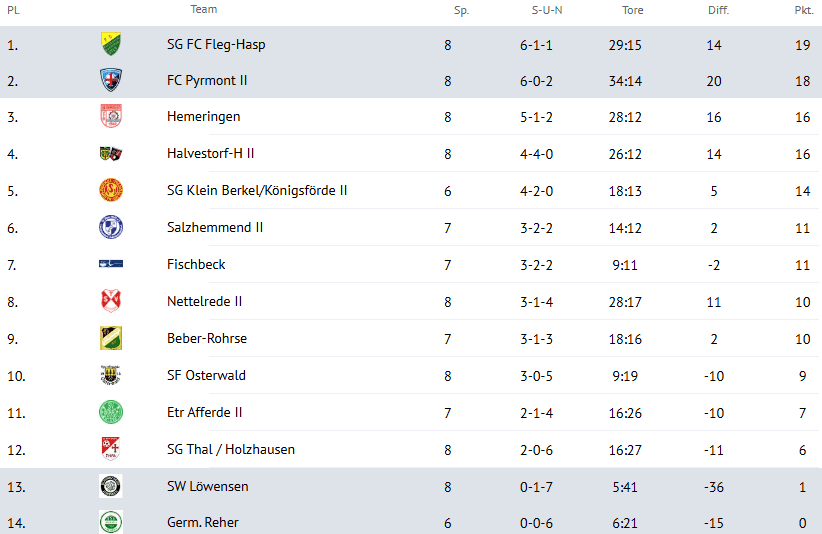The image size is (822, 534).
Task: Click the FC Pyrmont II club crest
Action: [x=110, y=80]
